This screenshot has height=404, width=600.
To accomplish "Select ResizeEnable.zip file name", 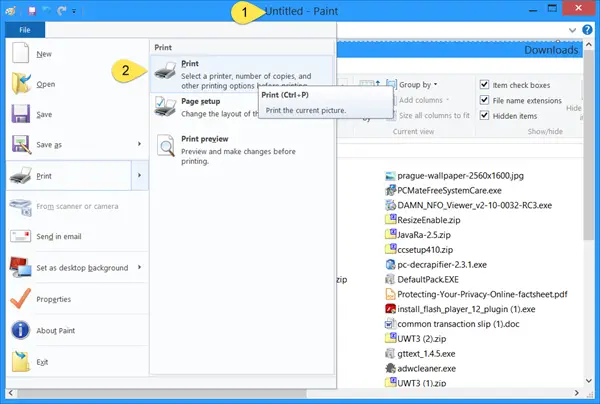I will [429, 220].
